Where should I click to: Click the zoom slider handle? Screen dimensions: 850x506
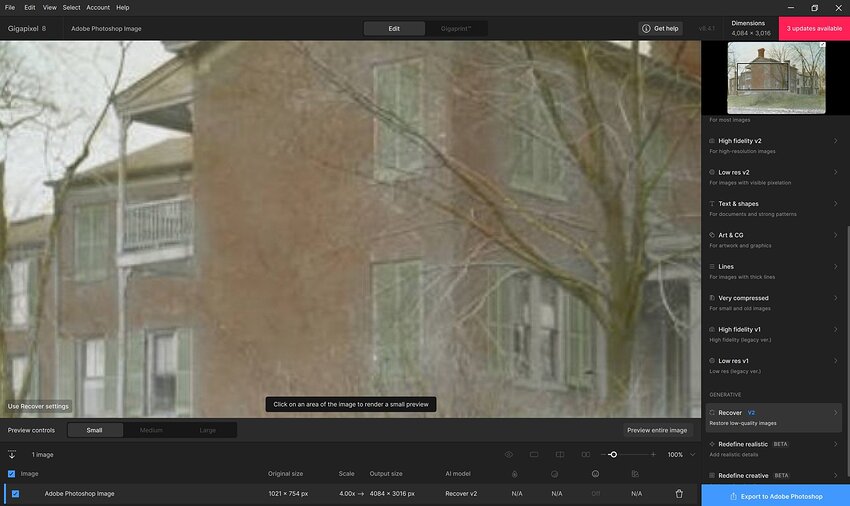[613, 454]
